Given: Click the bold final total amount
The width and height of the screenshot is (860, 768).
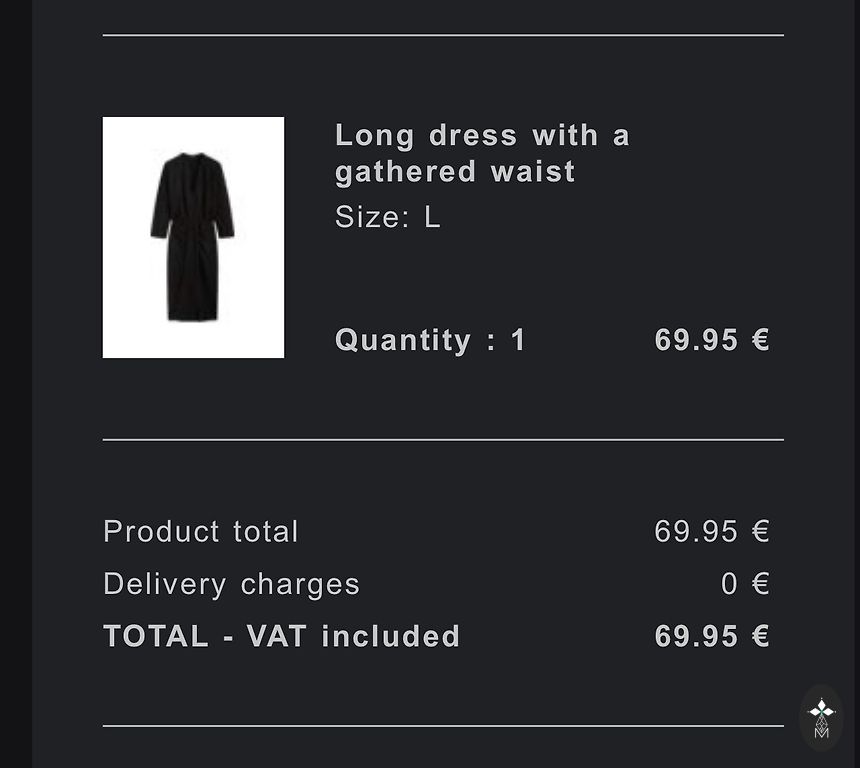Looking at the screenshot, I should click(x=711, y=636).
